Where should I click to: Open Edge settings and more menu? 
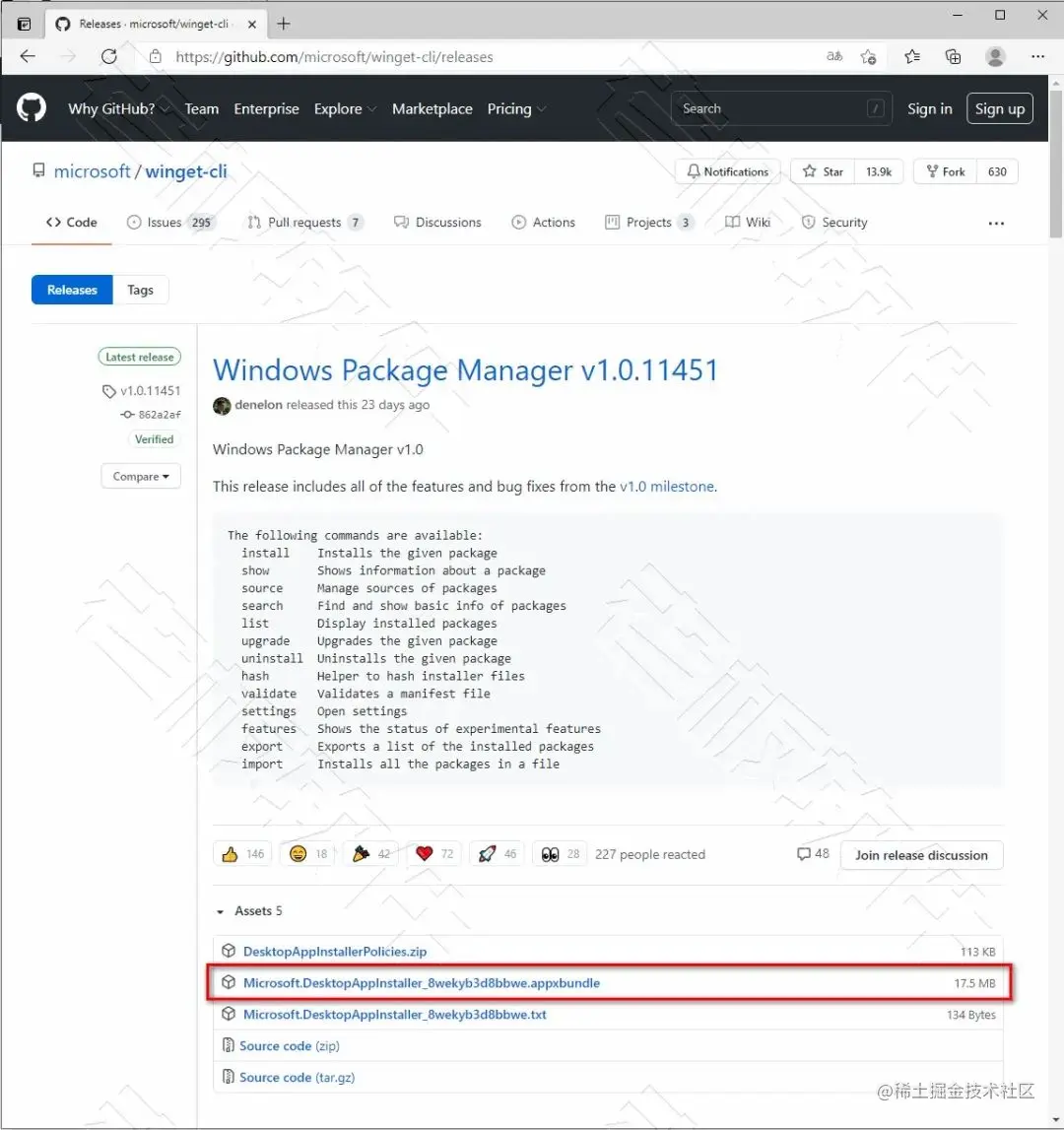[x=1037, y=56]
